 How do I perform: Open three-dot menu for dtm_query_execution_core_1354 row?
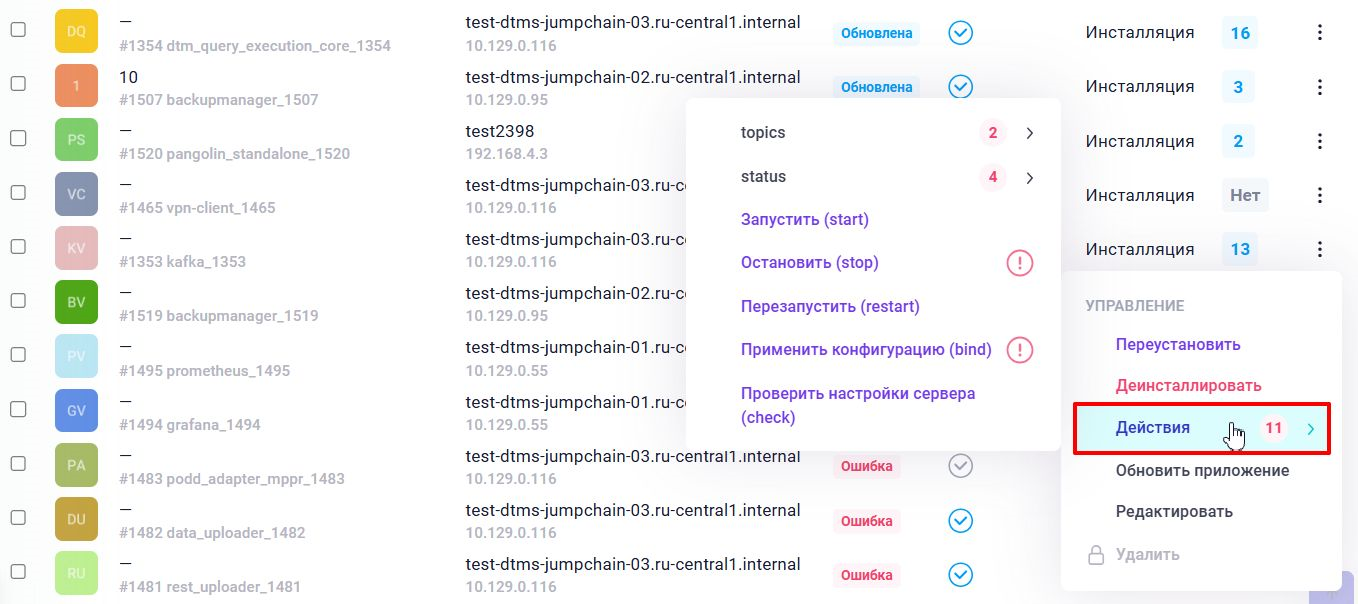(x=1320, y=33)
